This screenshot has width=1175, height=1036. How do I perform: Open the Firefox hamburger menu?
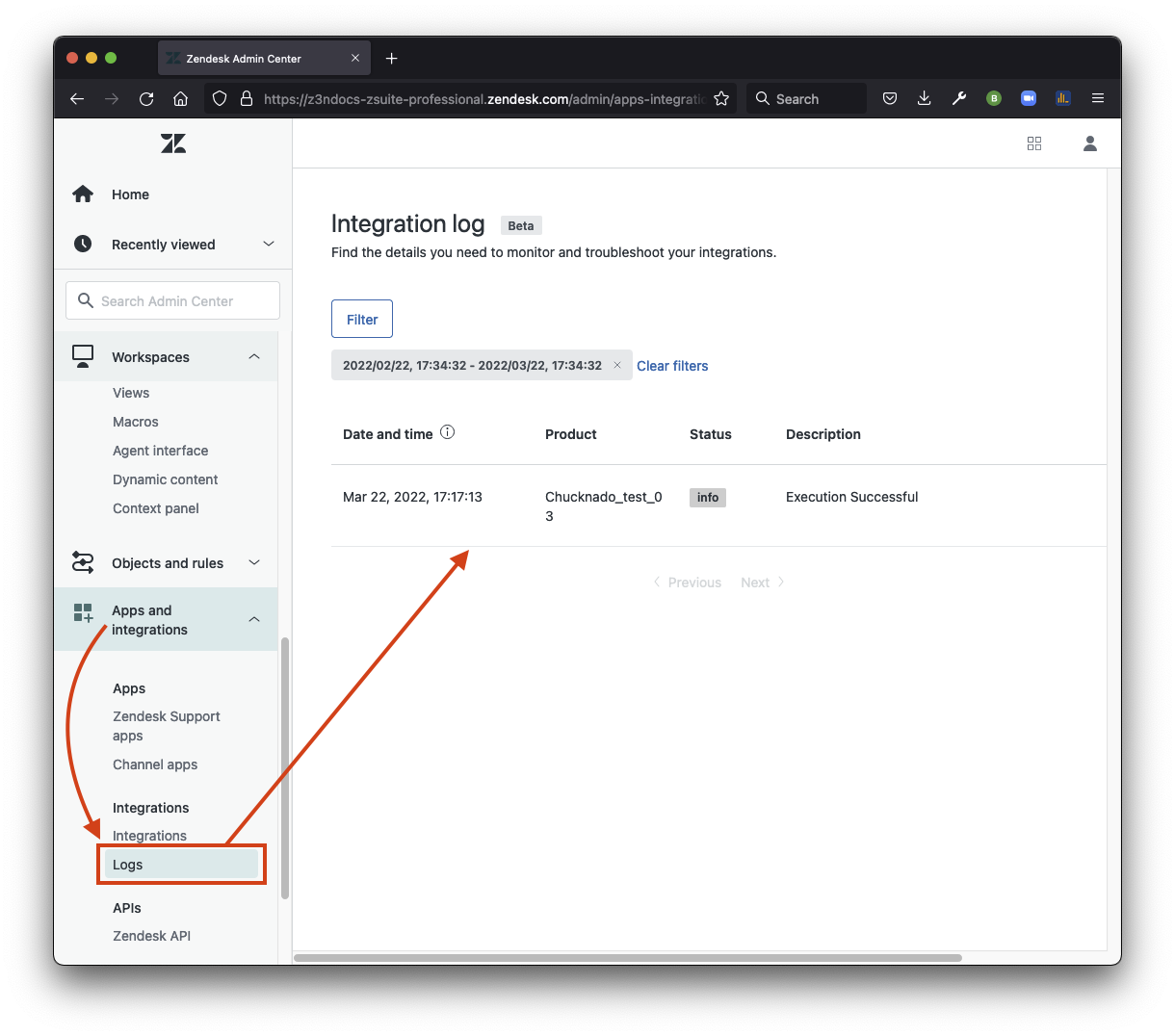pos(1098,98)
